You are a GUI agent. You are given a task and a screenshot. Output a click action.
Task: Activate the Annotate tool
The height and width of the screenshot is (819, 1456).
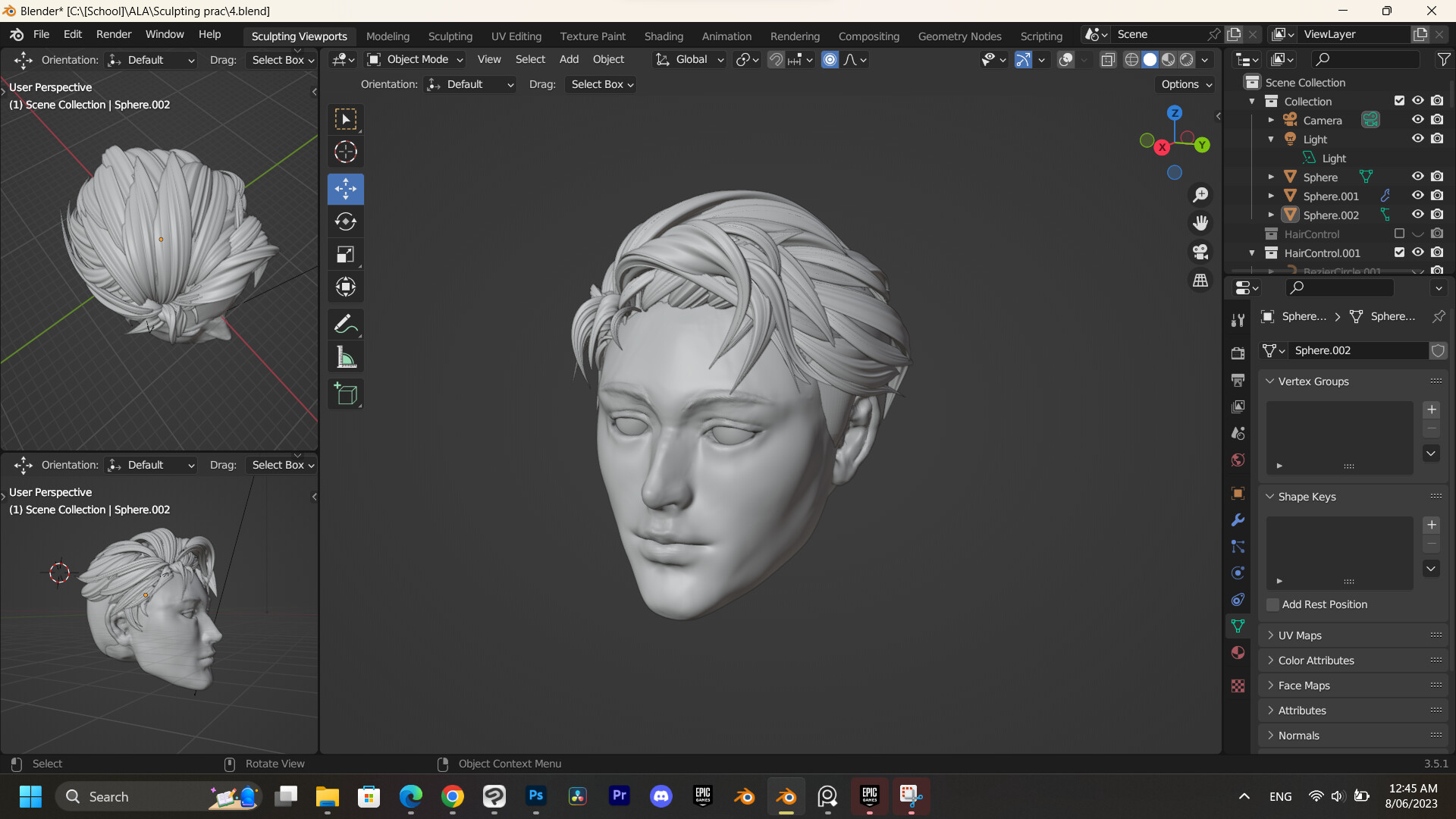click(x=345, y=324)
